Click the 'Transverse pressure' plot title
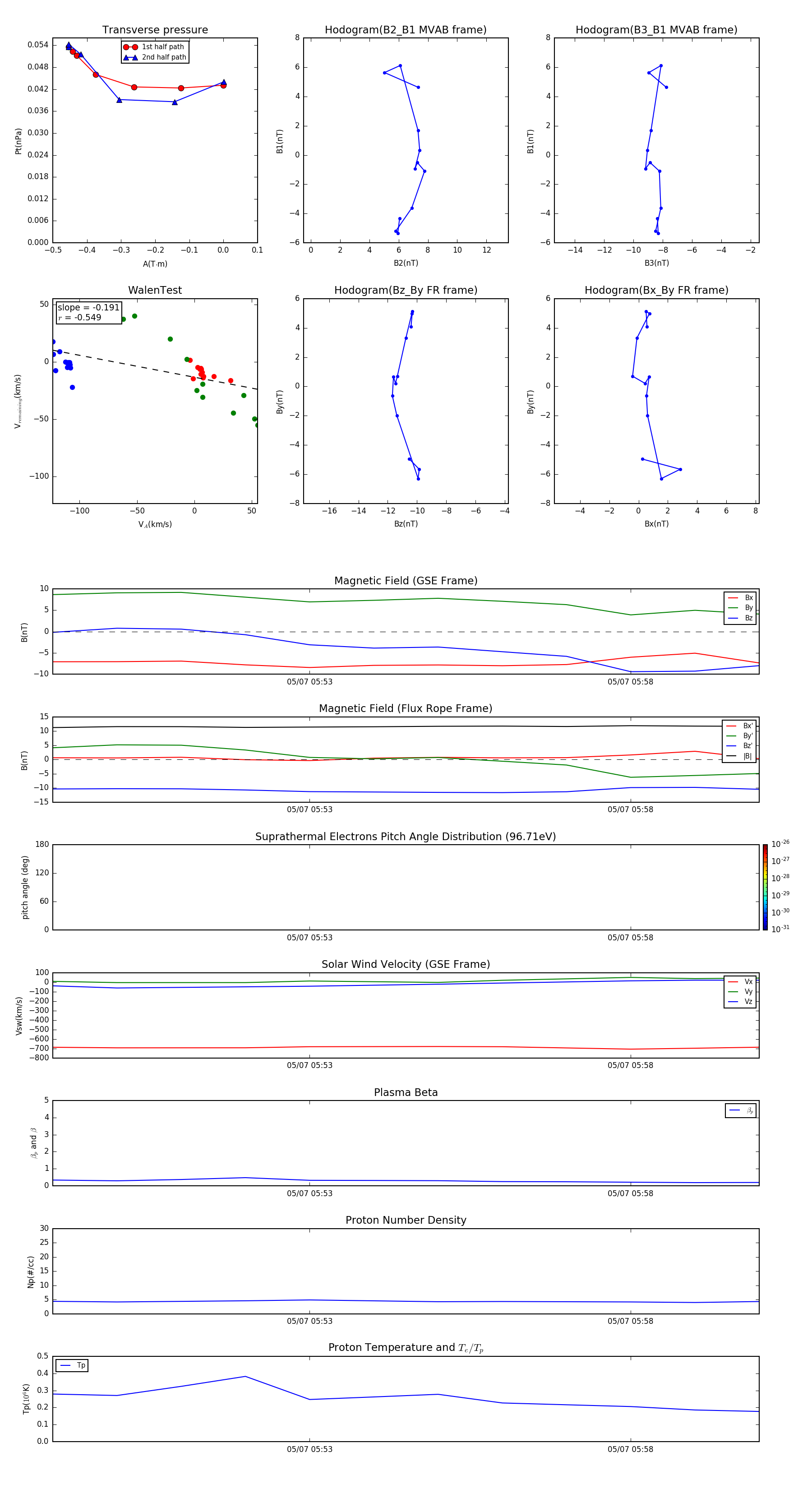812x1489 pixels. (x=155, y=30)
